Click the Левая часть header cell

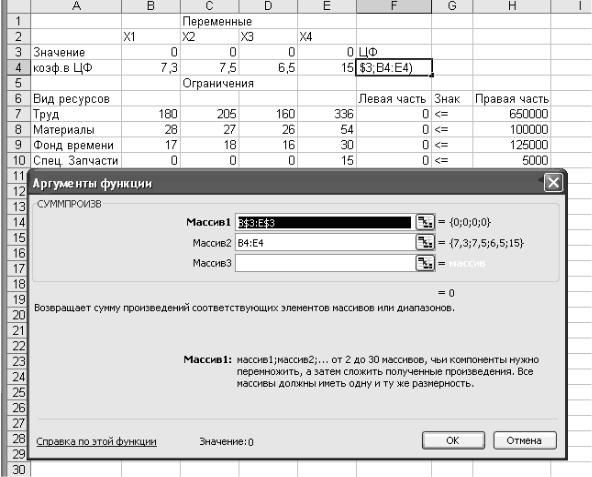pos(394,99)
